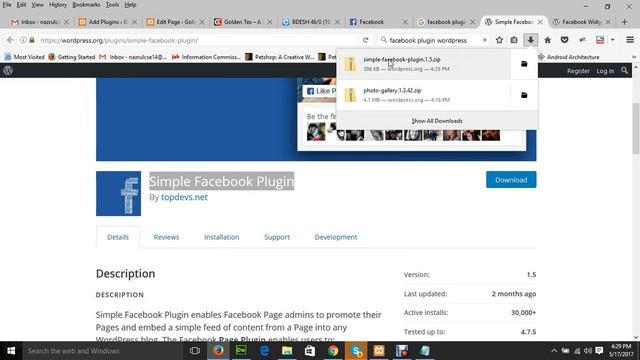Expand bookmarks toolbar overflow chevron

pyautogui.click(x=634, y=57)
